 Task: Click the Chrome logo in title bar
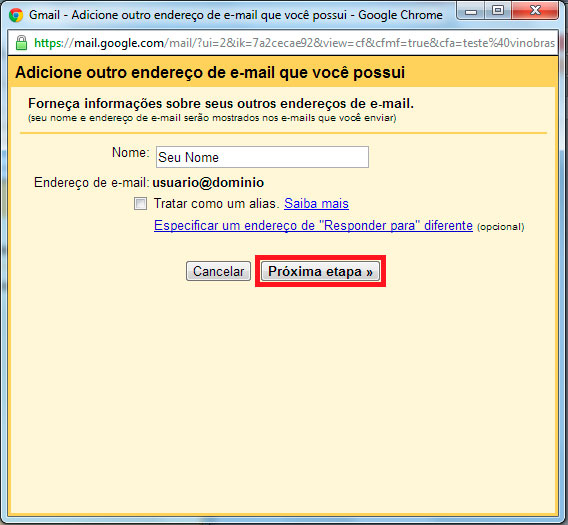[x=16, y=15]
